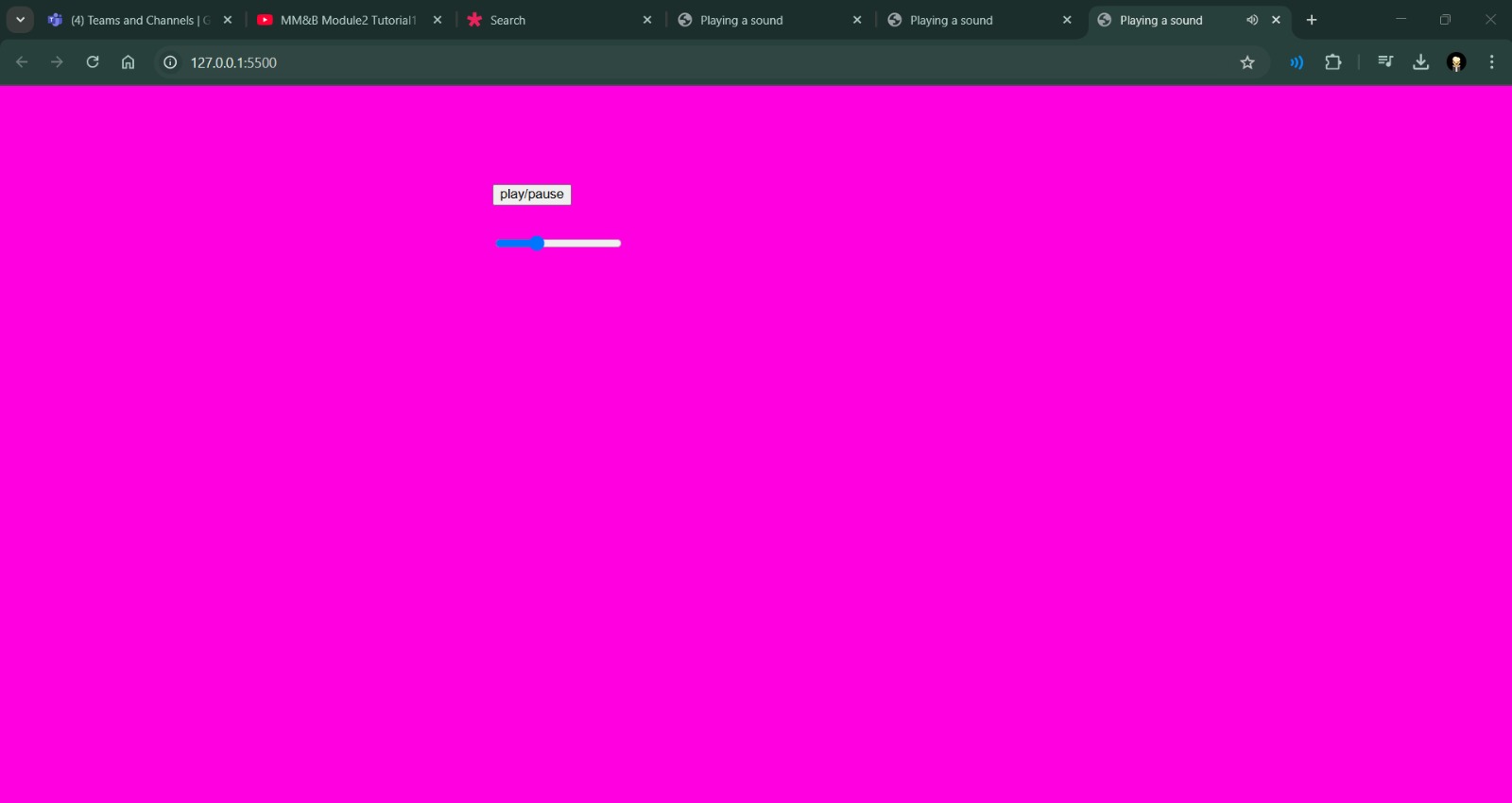Switch to the Teams and Channels tab
This screenshot has height=803, width=1512.
(x=140, y=20)
